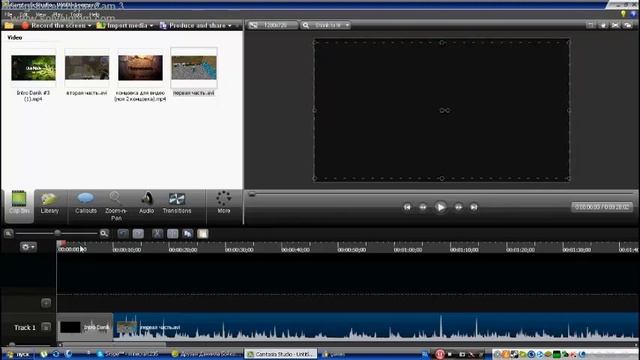The height and width of the screenshot is (360, 640).
Task: Click the Split clip tool
Action: tap(173, 233)
